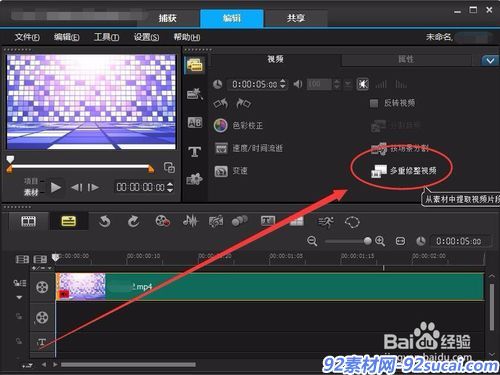Click the project duration clock icon
This screenshot has width=500, height=375.
click(x=421, y=241)
